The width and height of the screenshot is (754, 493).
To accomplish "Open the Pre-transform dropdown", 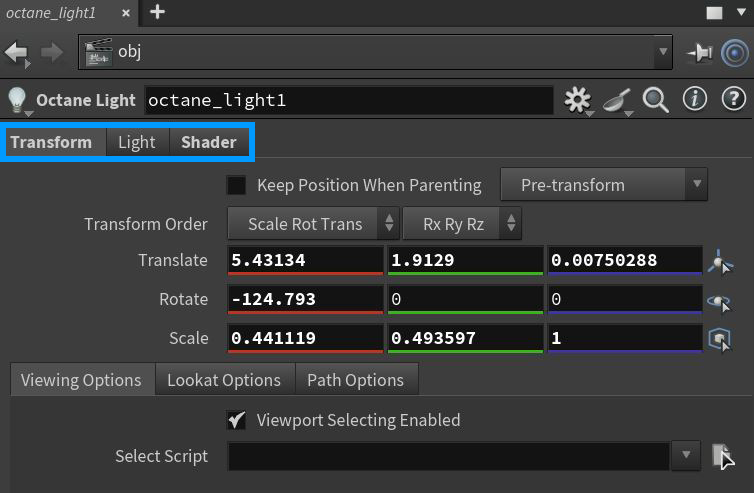I will [x=601, y=185].
